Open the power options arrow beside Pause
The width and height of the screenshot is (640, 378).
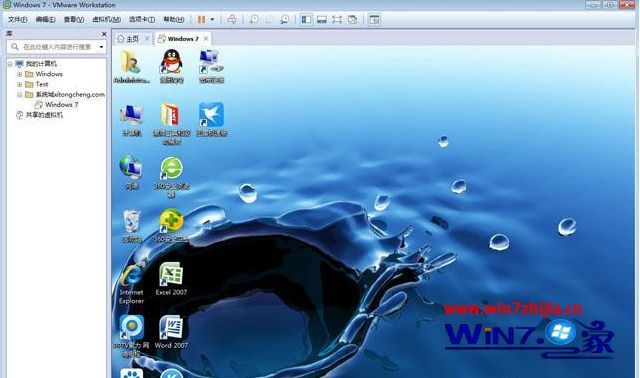coord(212,19)
